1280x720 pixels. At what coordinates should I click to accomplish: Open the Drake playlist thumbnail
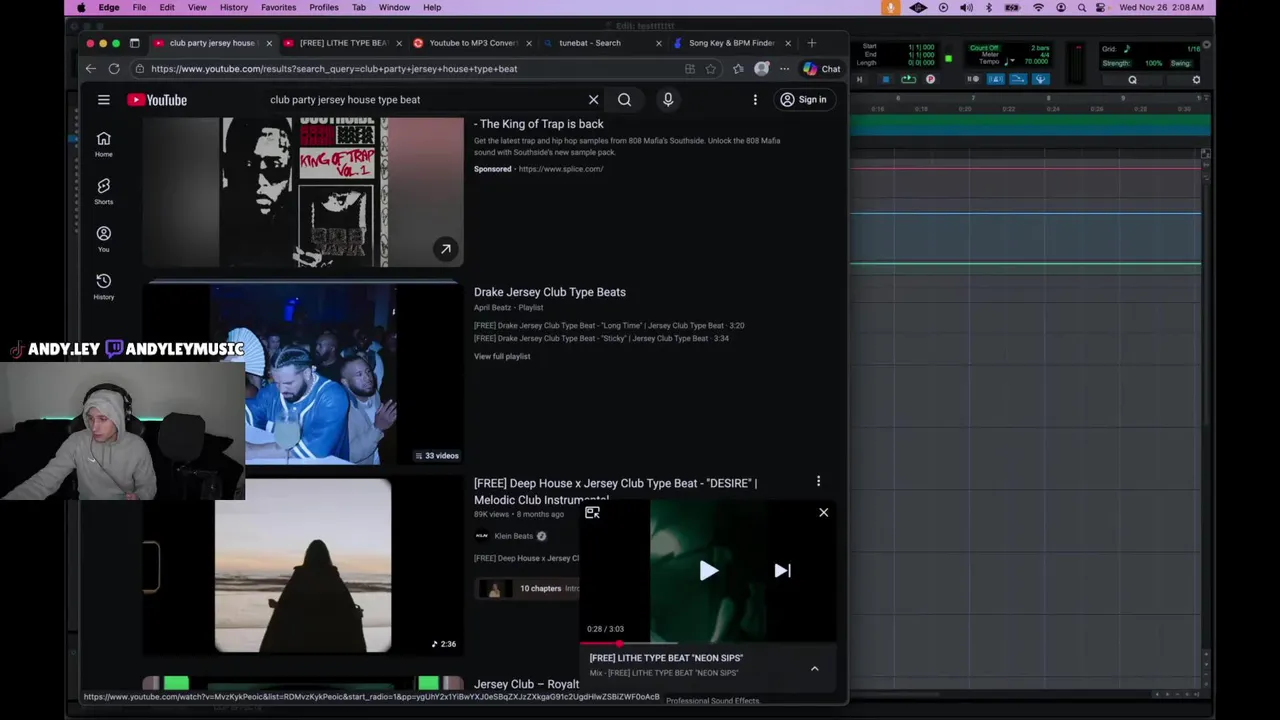coord(303,374)
